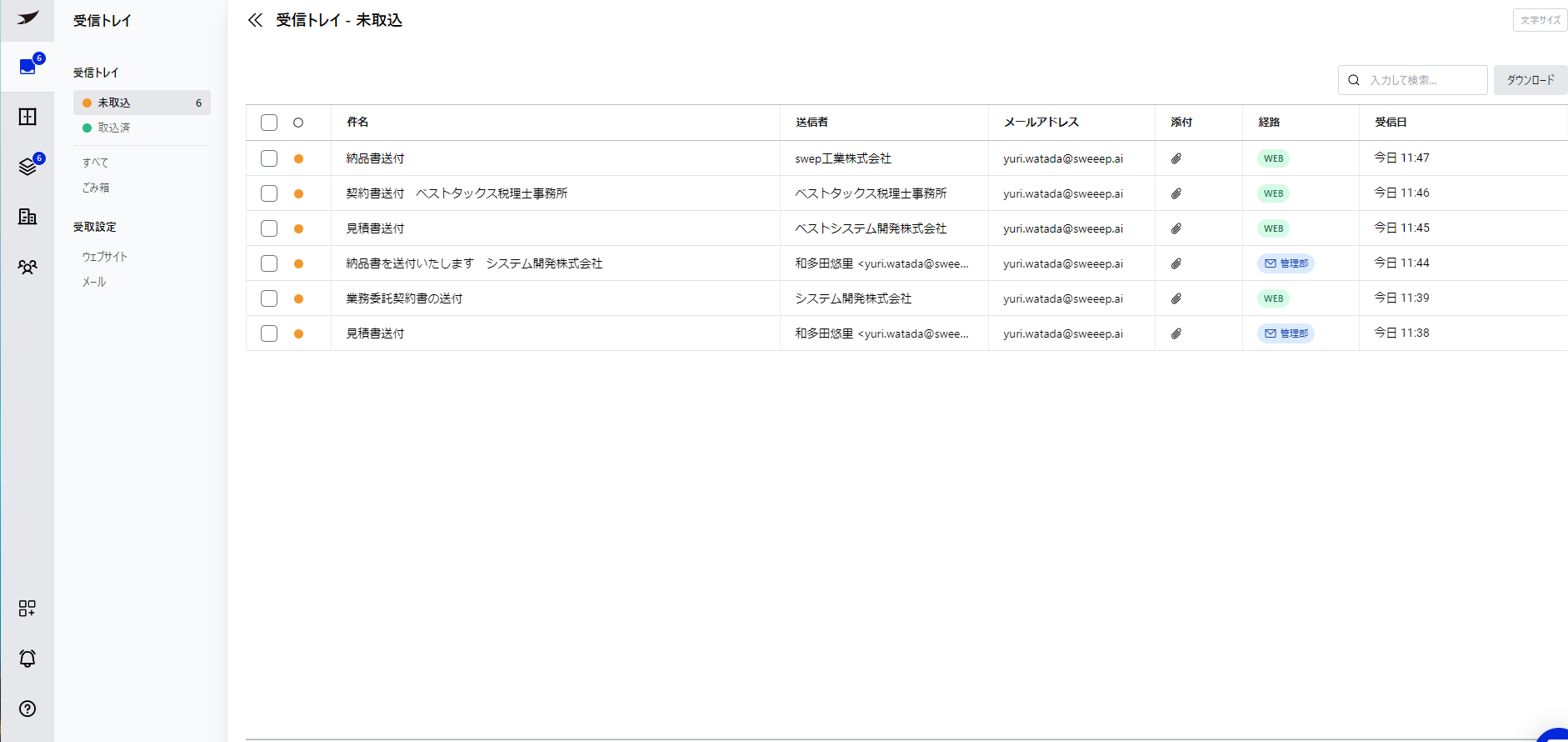1568x742 pixels.
Task: Switch to 取込済 folder
Action: click(x=114, y=128)
